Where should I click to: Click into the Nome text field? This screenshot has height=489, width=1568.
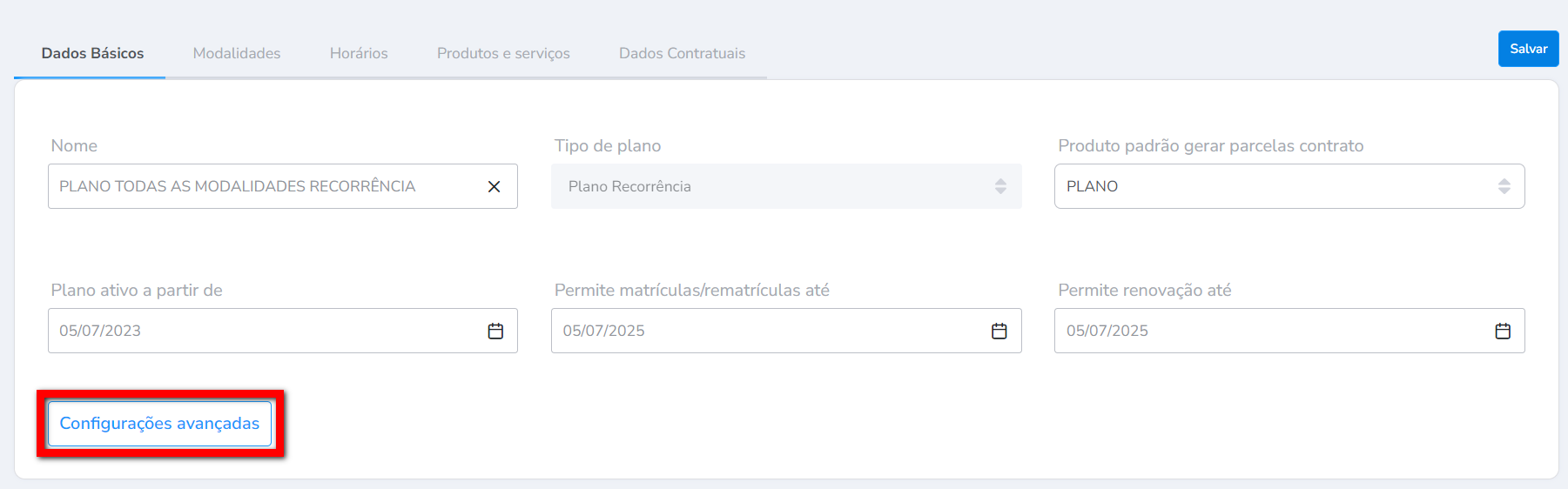click(261, 186)
